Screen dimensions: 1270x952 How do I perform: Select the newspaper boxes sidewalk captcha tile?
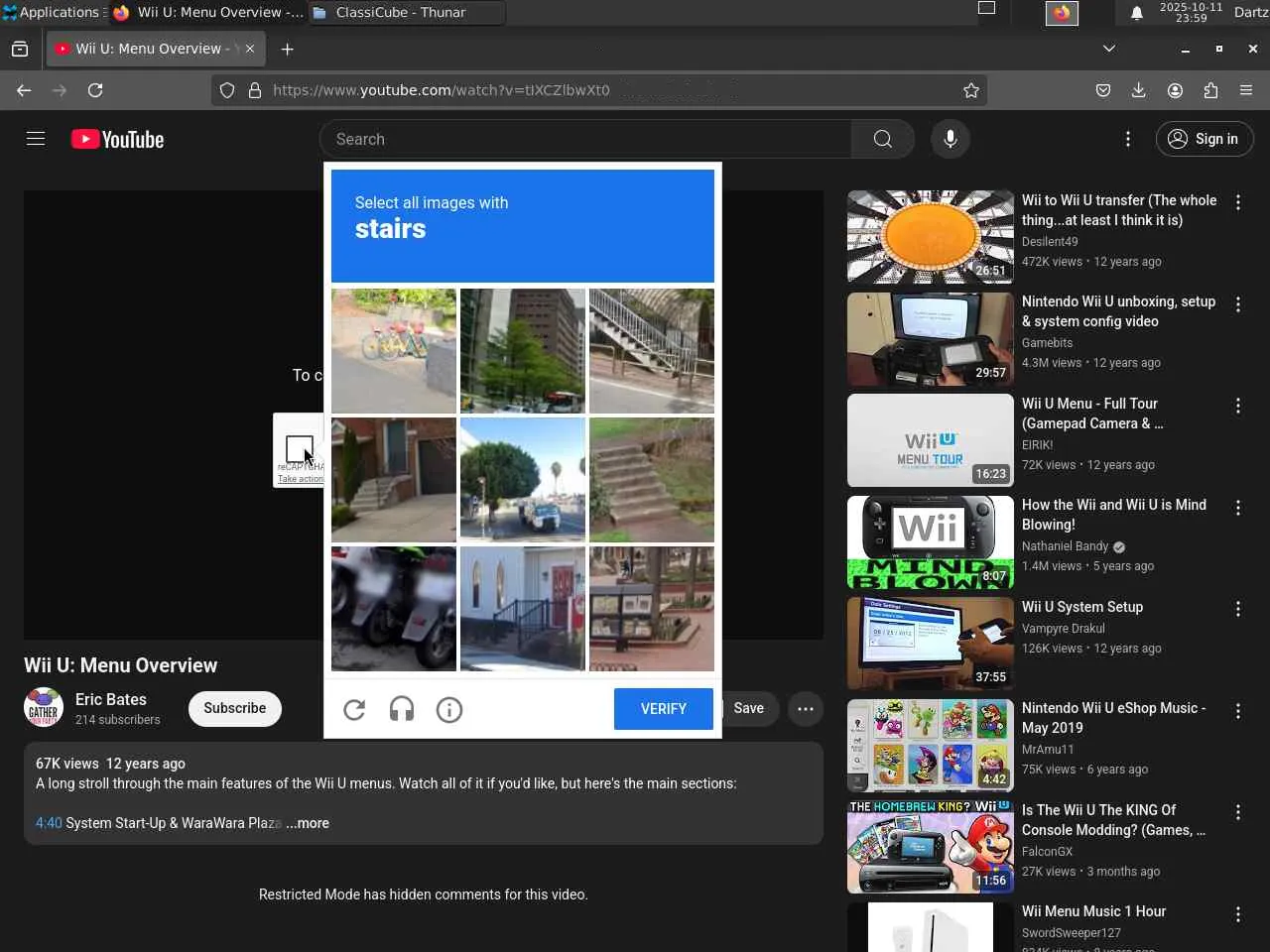(652, 609)
